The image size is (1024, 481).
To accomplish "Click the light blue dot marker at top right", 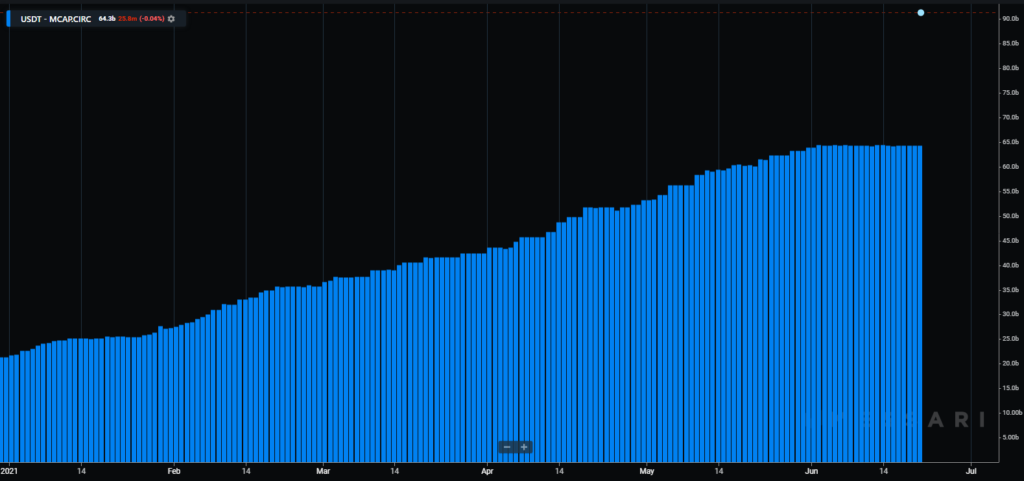I will [920, 13].
